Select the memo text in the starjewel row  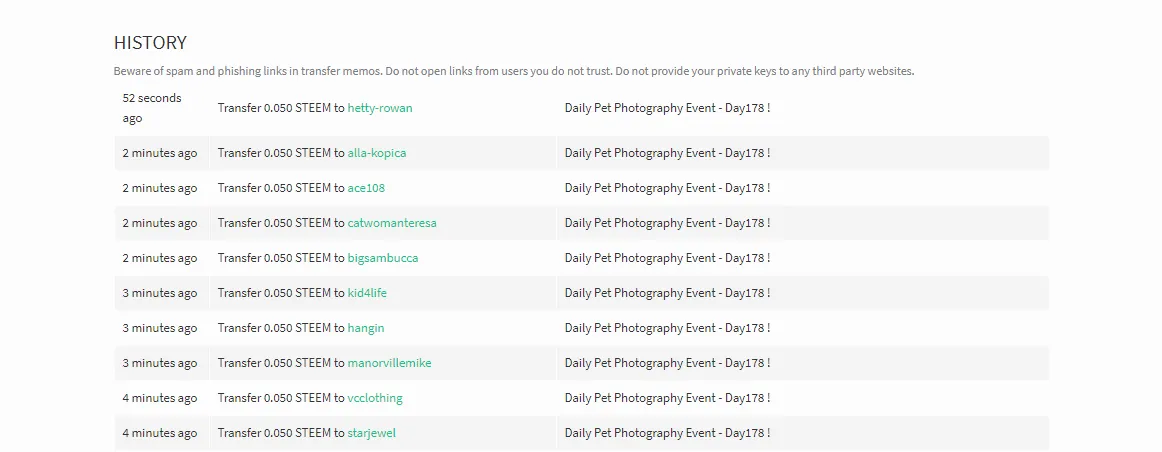click(667, 433)
